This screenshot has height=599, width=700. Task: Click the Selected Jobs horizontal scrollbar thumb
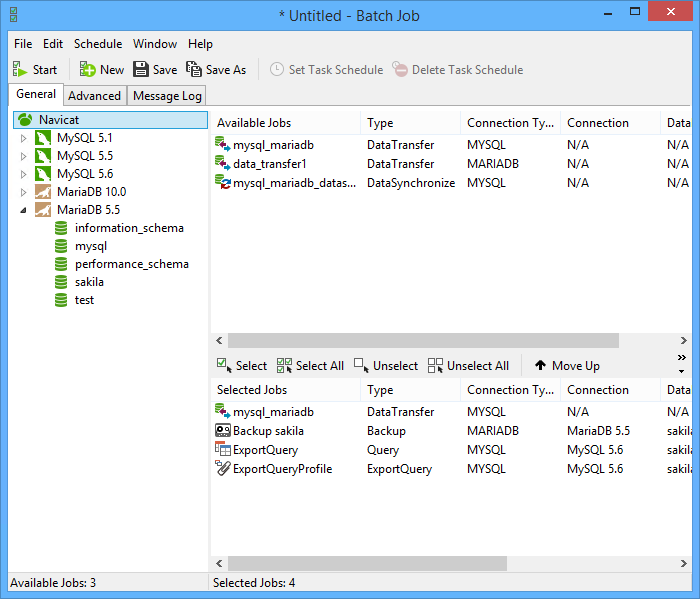tap(367, 563)
